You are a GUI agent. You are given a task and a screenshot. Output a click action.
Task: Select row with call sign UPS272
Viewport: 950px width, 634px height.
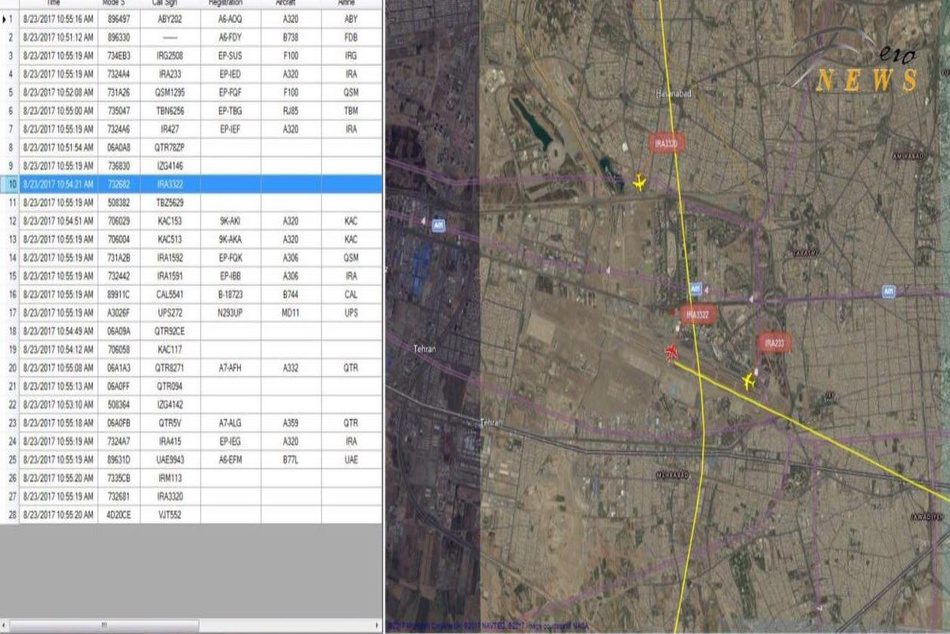coord(191,313)
